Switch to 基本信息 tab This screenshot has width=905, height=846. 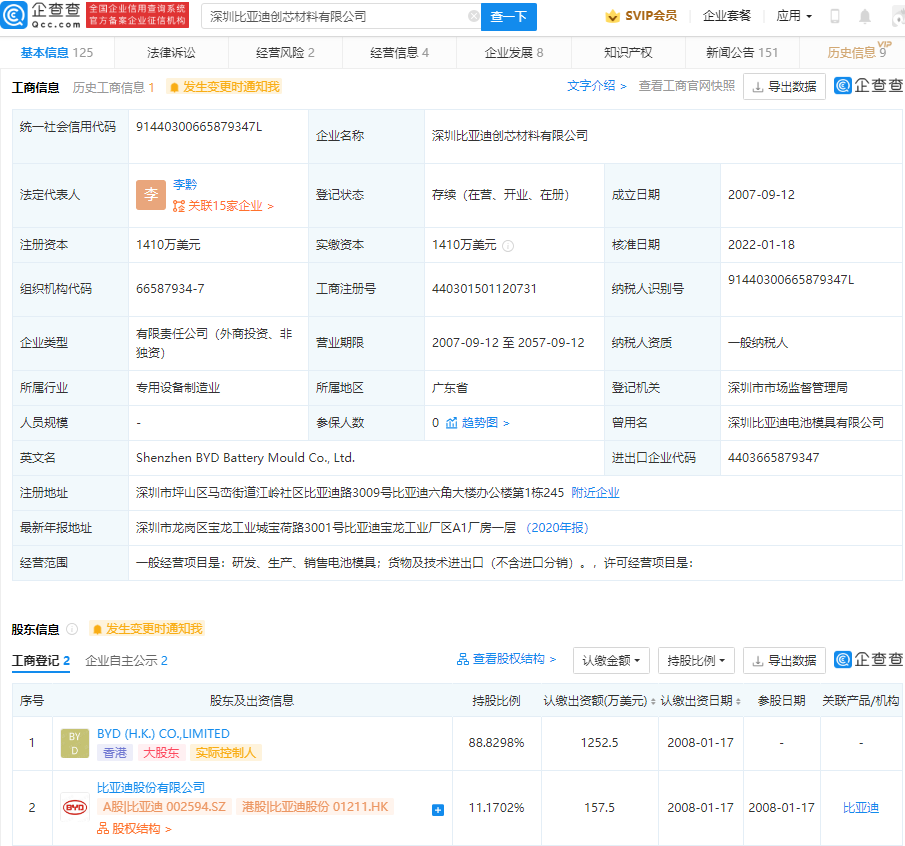pos(57,53)
